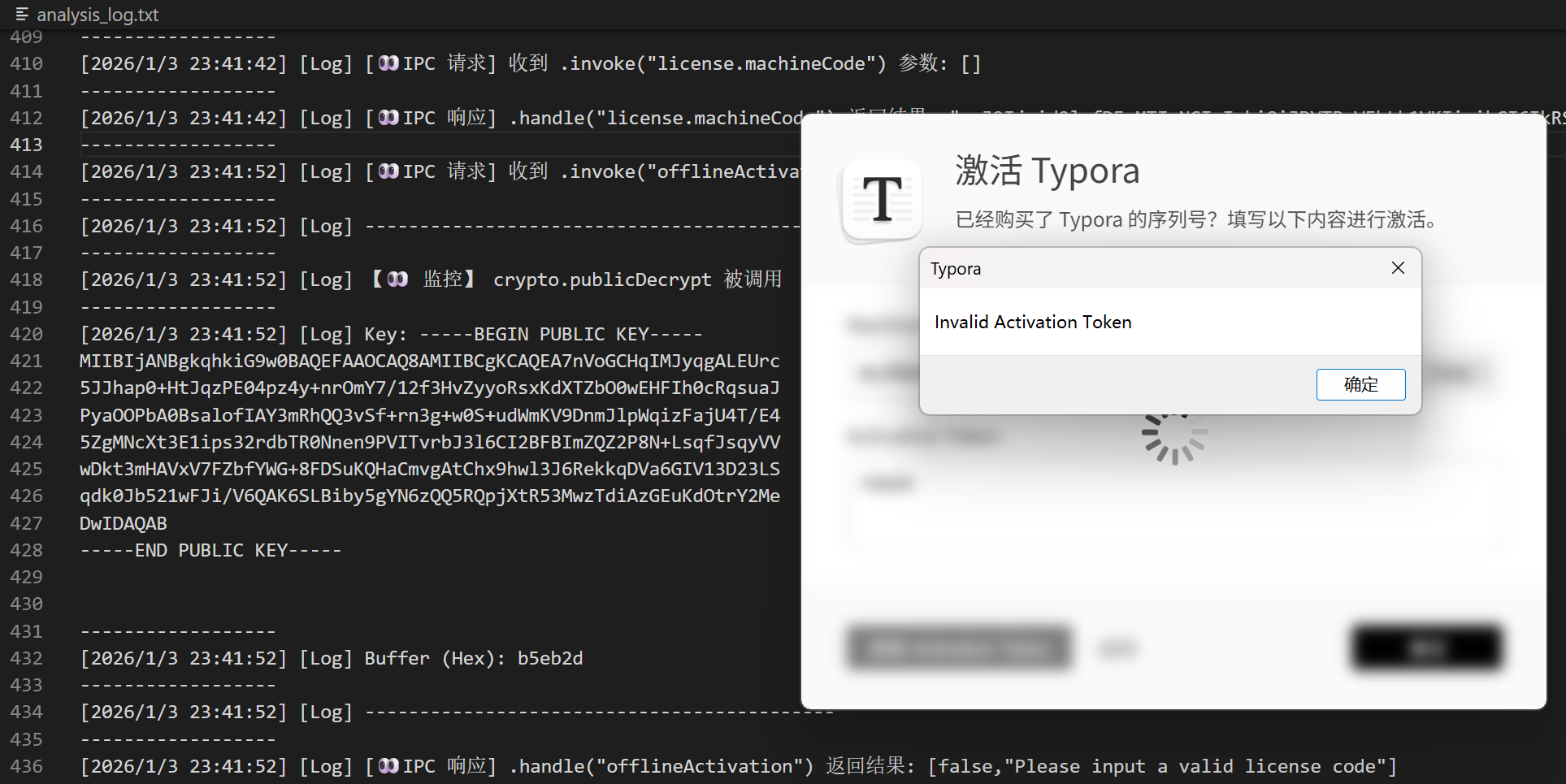Click the blurred gray button at dialog bottom-left
This screenshot has width=1566, height=784.
click(958, 648)
